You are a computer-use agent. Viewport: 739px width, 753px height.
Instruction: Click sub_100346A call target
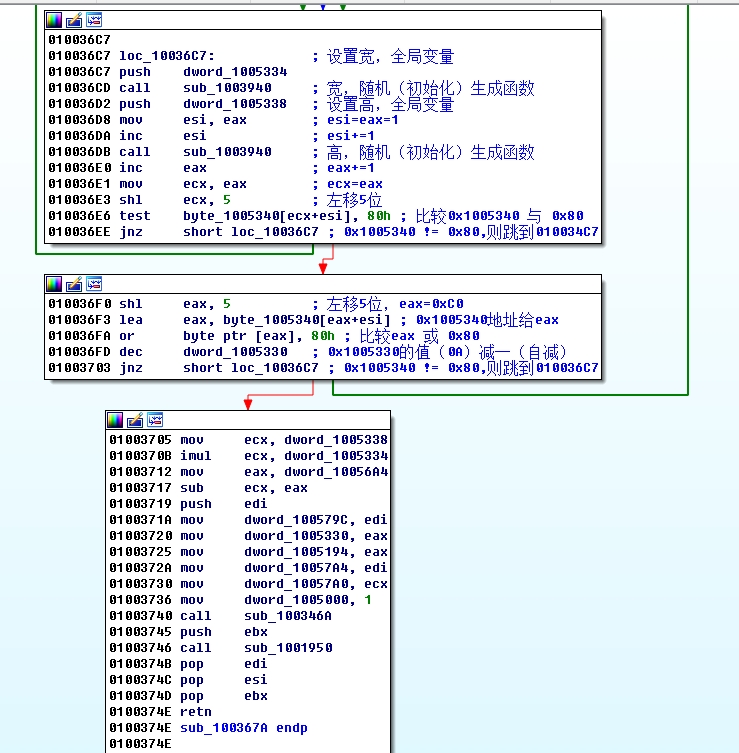click(288, 616)
